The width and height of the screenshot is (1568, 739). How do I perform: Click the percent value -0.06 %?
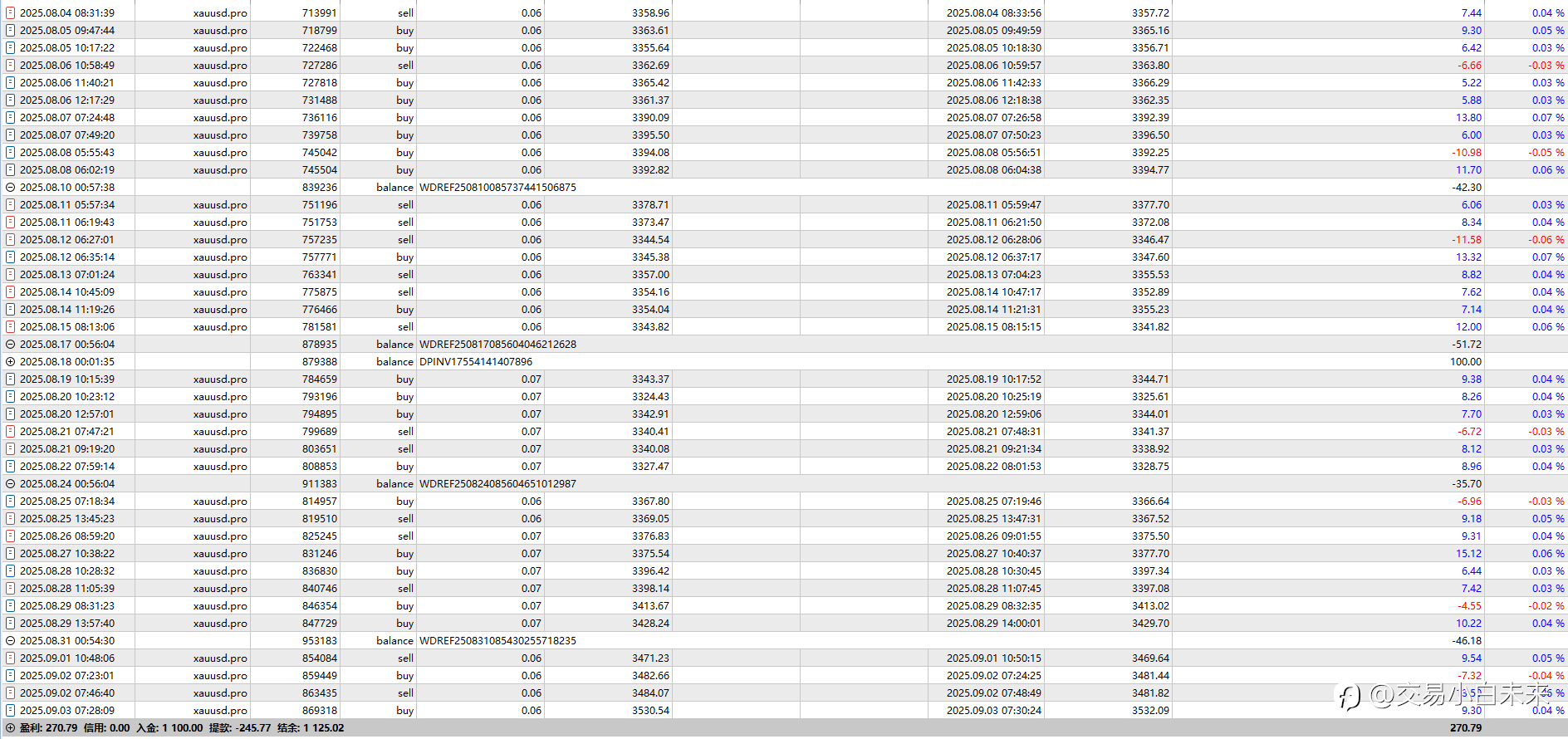1546,239
